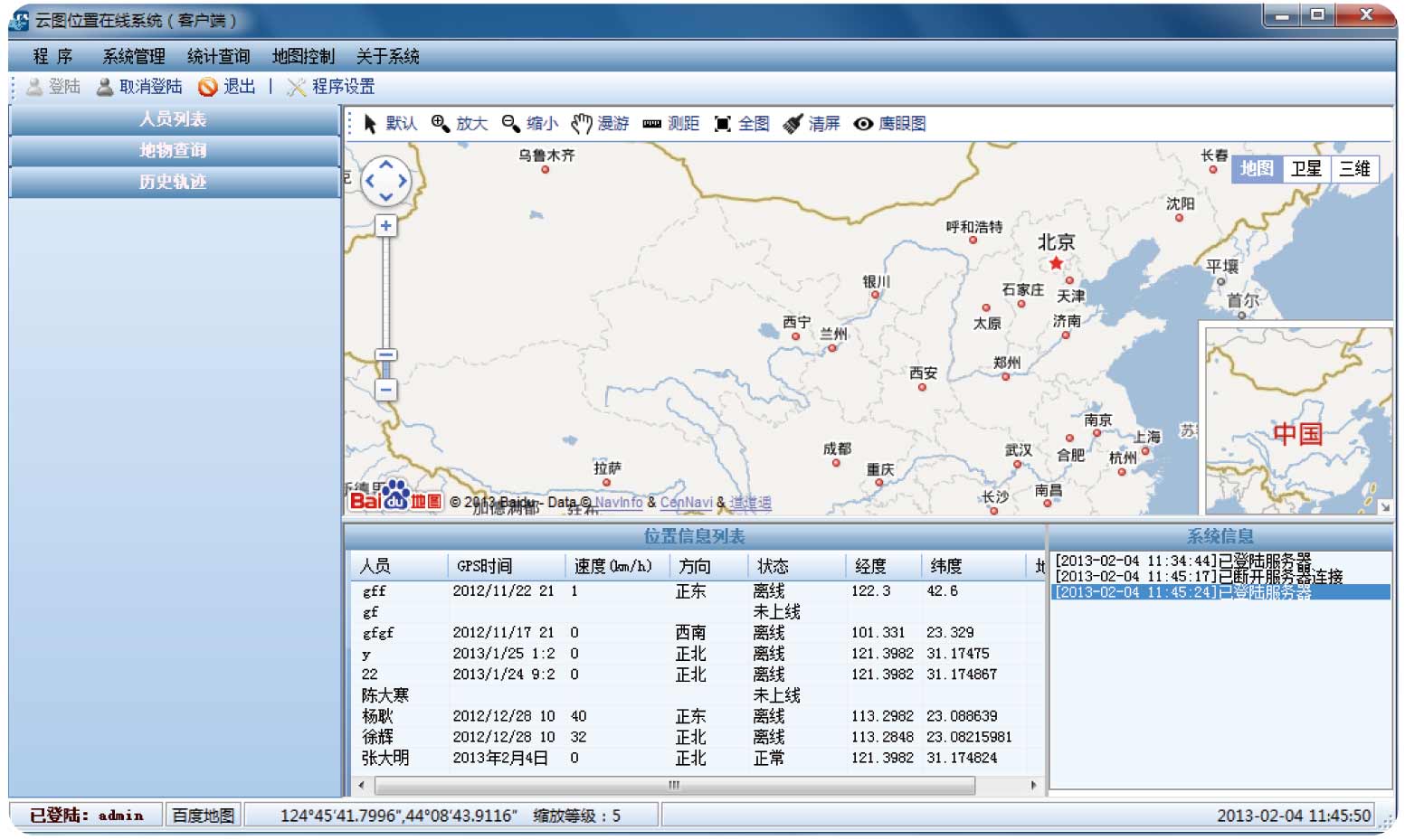Image resolution: width=1405 pixels, height=840 pixels.
Task: Switch map to 卫星 view
Action: click(x=1305, y=169)
